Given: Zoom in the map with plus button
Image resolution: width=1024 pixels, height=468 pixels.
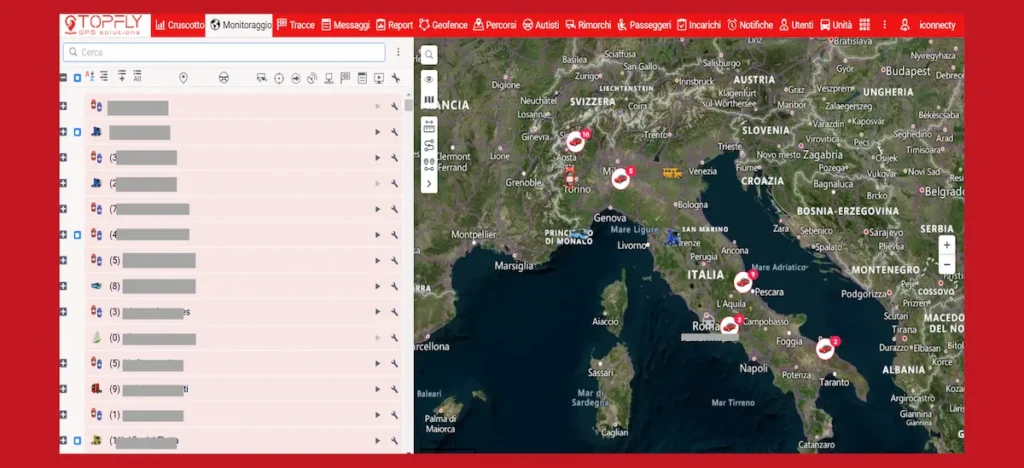Looking at the screenshot, I should (x=947, y=245).
